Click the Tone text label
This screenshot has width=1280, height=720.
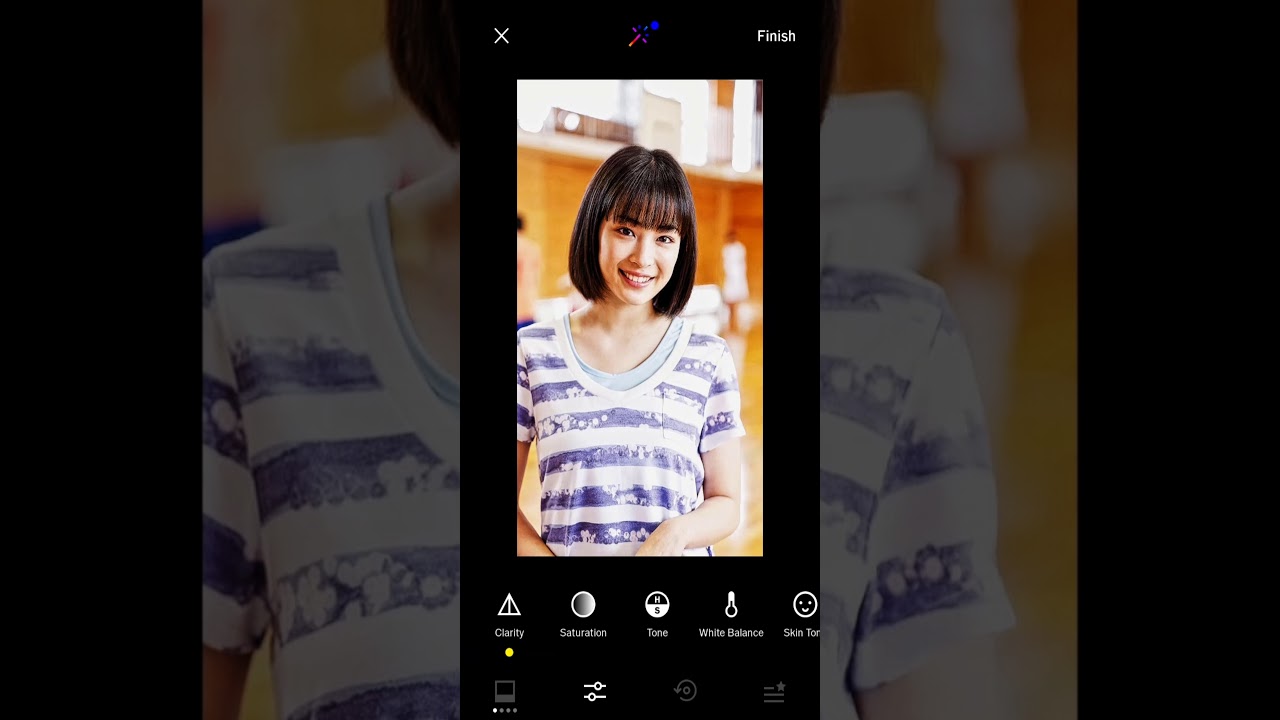[x=657, y=633]
